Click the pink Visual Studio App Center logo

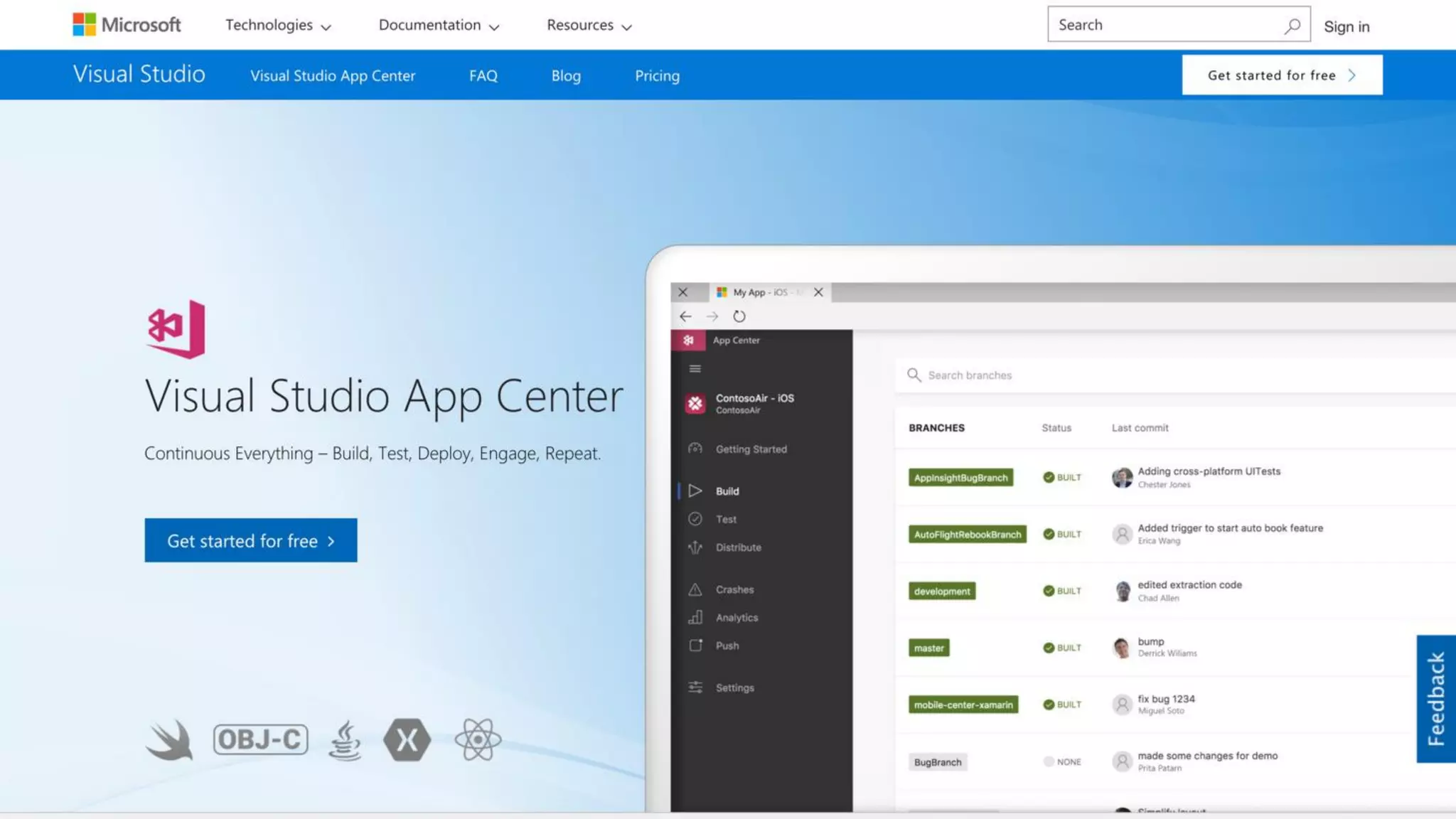coord(176,329)
